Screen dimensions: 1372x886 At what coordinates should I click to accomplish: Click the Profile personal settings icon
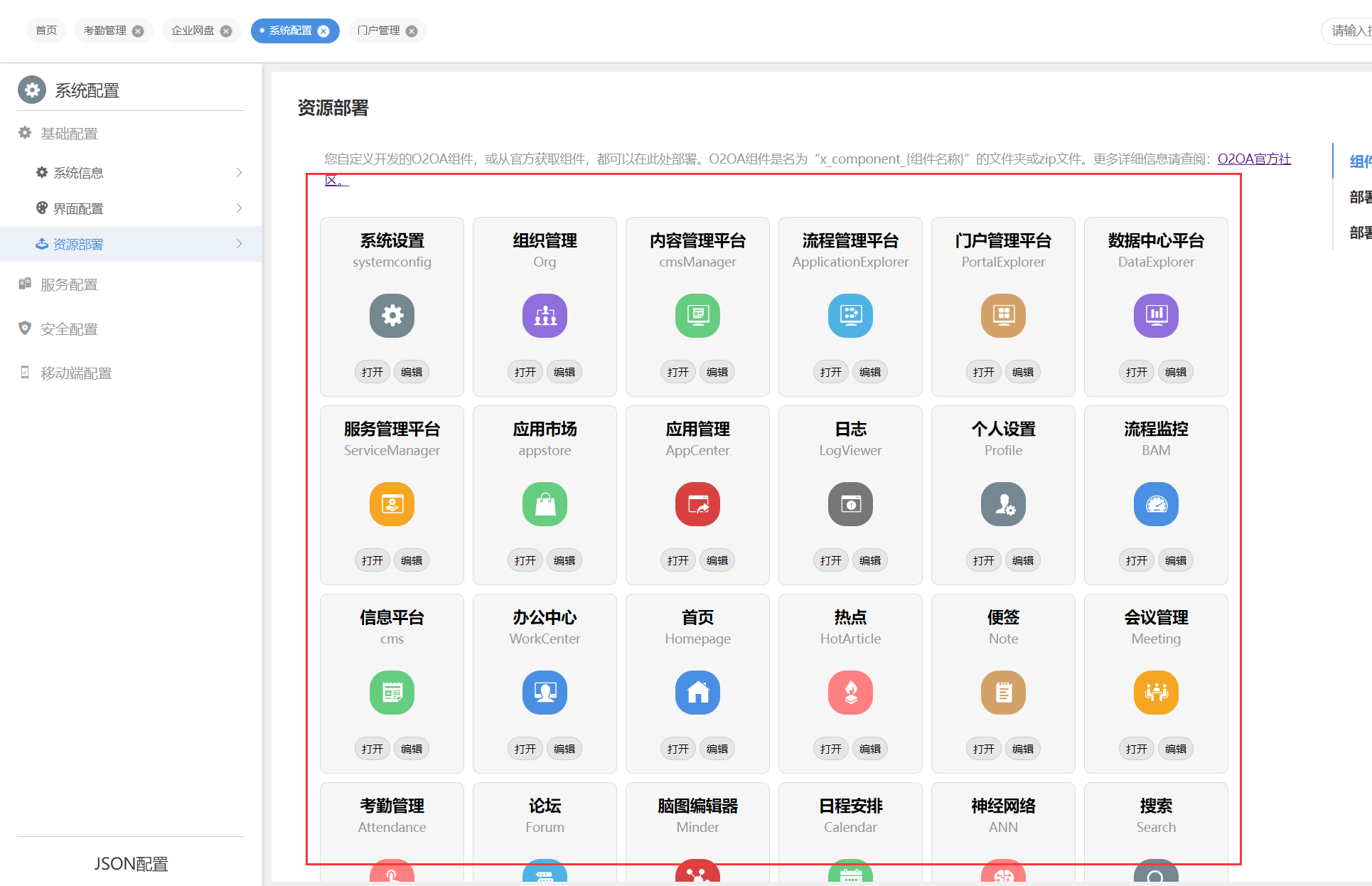point(1003,503)
